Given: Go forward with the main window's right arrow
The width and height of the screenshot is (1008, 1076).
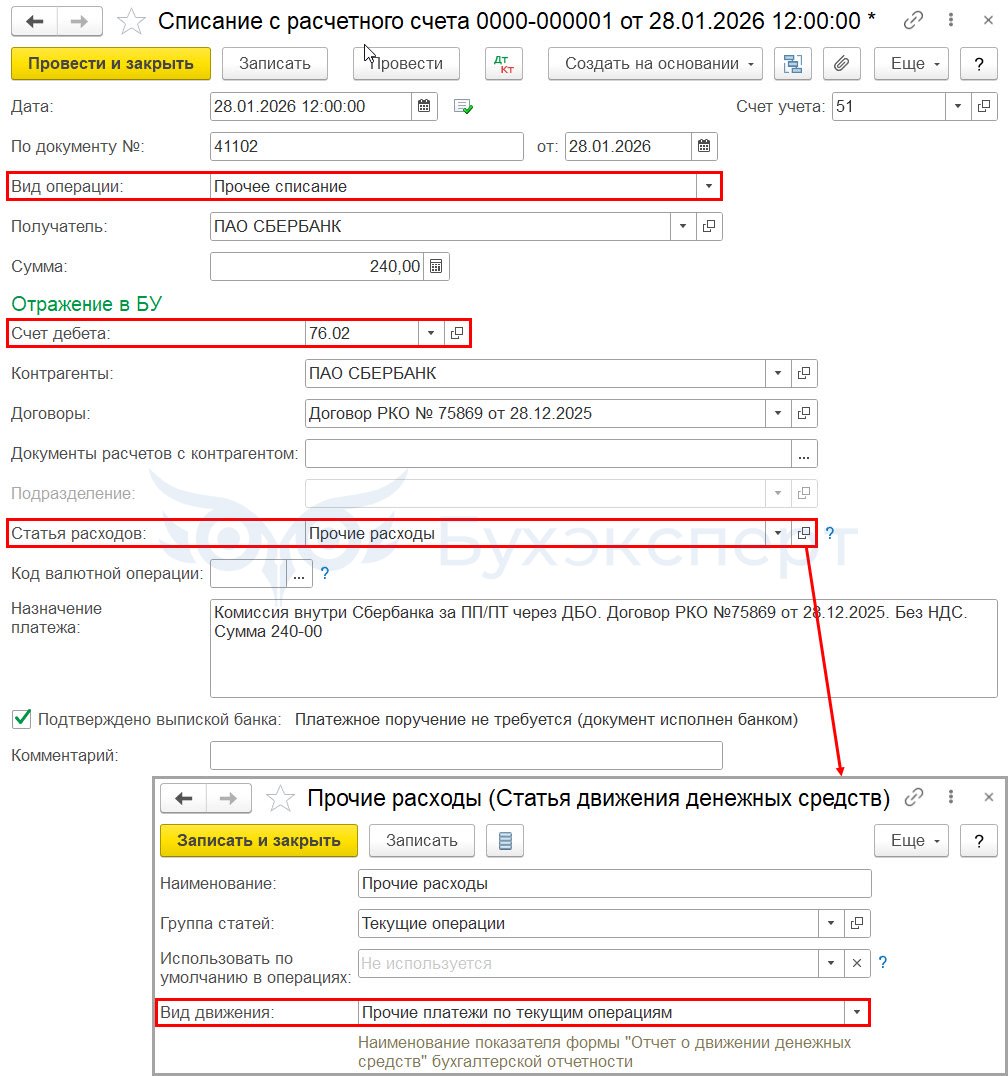Looking at the screenshot, I should (80, 21).
